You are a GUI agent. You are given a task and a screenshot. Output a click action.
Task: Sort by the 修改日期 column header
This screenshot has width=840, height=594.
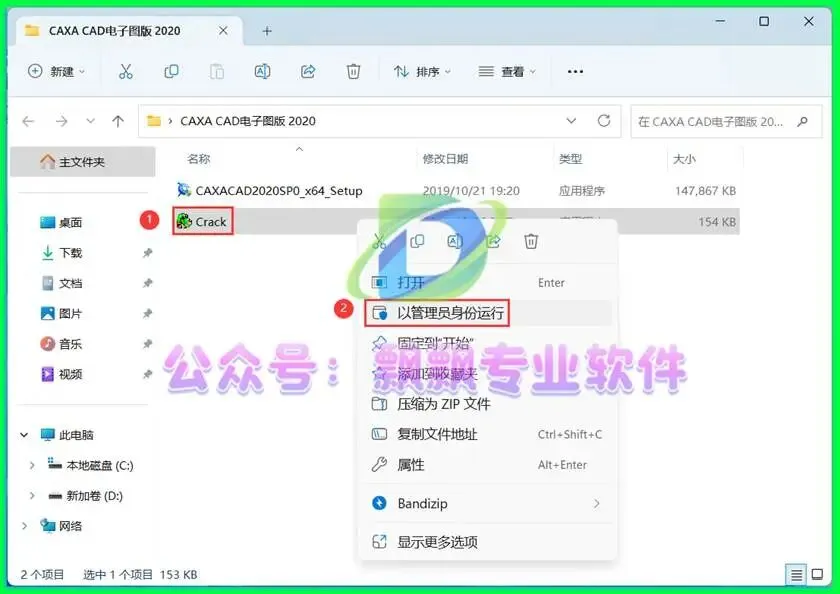point(445,159)
